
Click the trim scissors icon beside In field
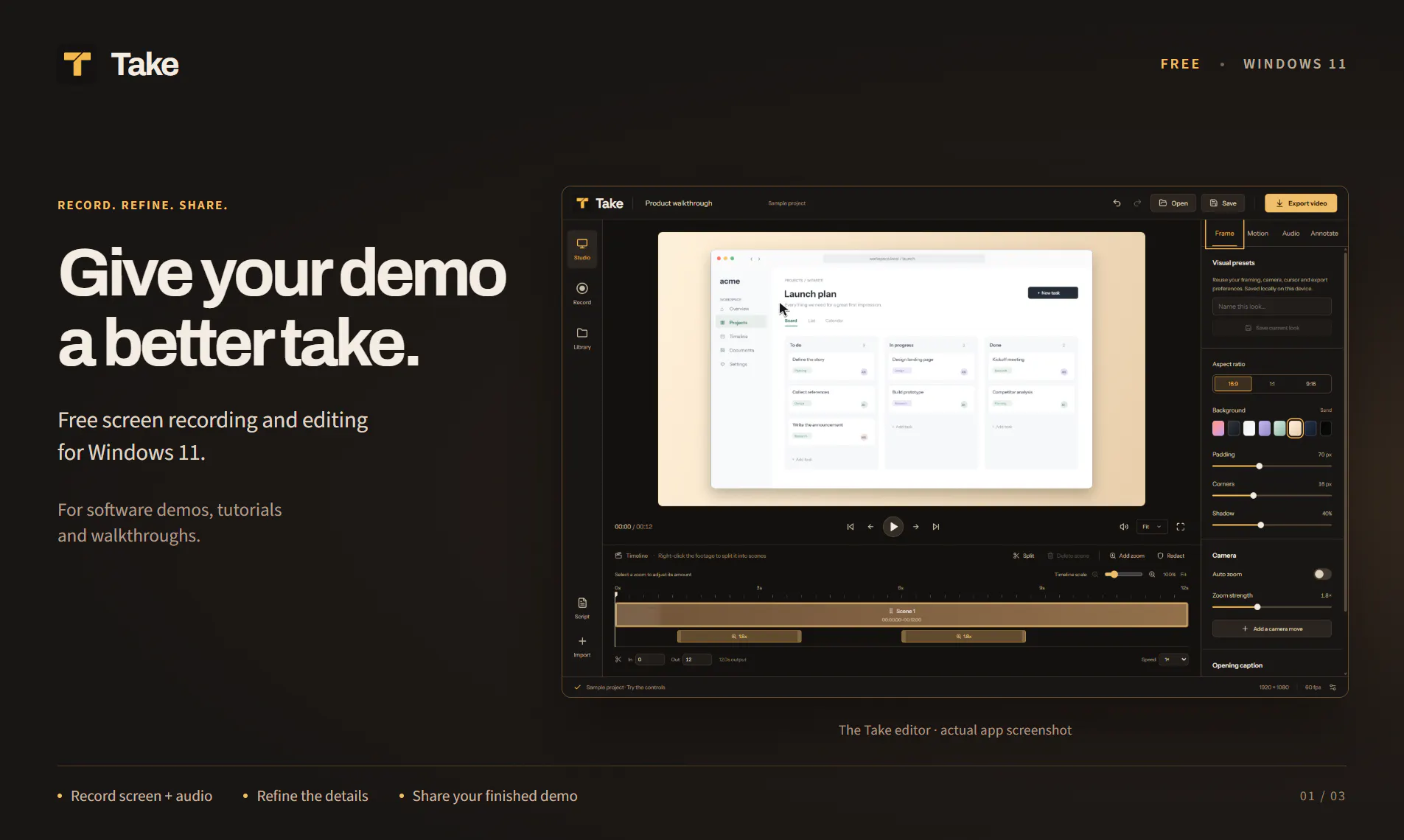(x=618, y=659)
